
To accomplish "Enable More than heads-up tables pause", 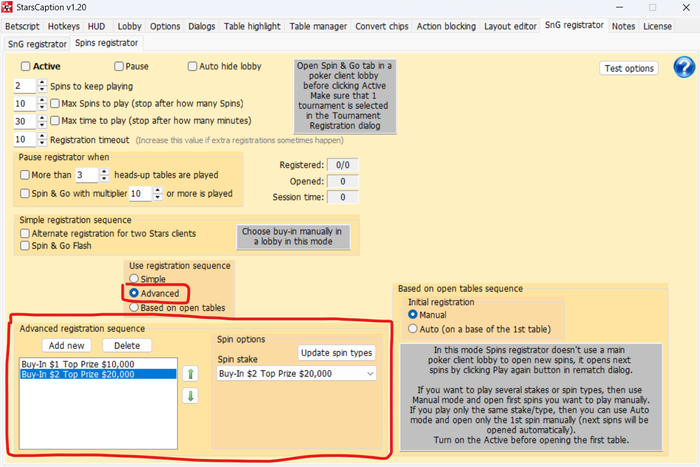I will (x=25, y=175).
